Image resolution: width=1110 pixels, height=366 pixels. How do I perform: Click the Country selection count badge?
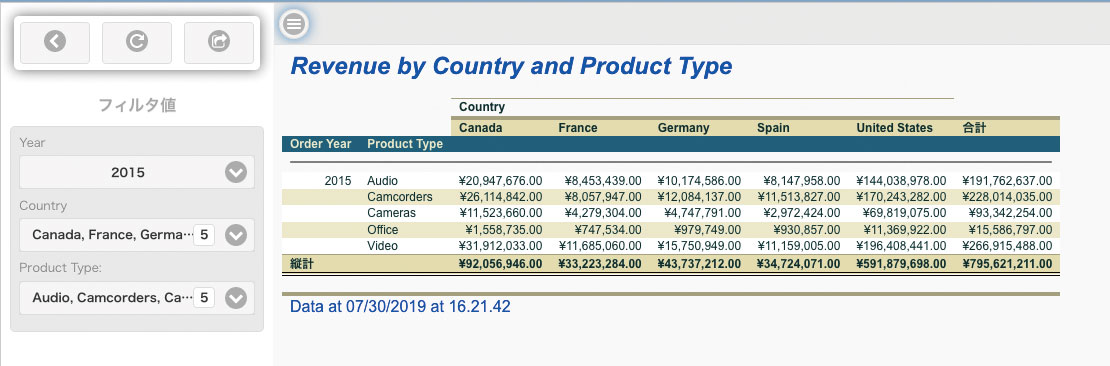tap(204, 235)
